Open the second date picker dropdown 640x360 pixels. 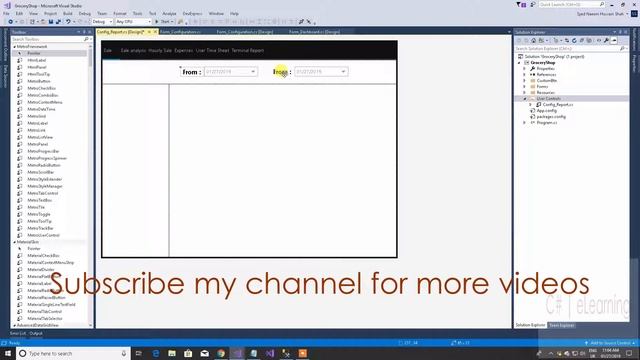343,72
